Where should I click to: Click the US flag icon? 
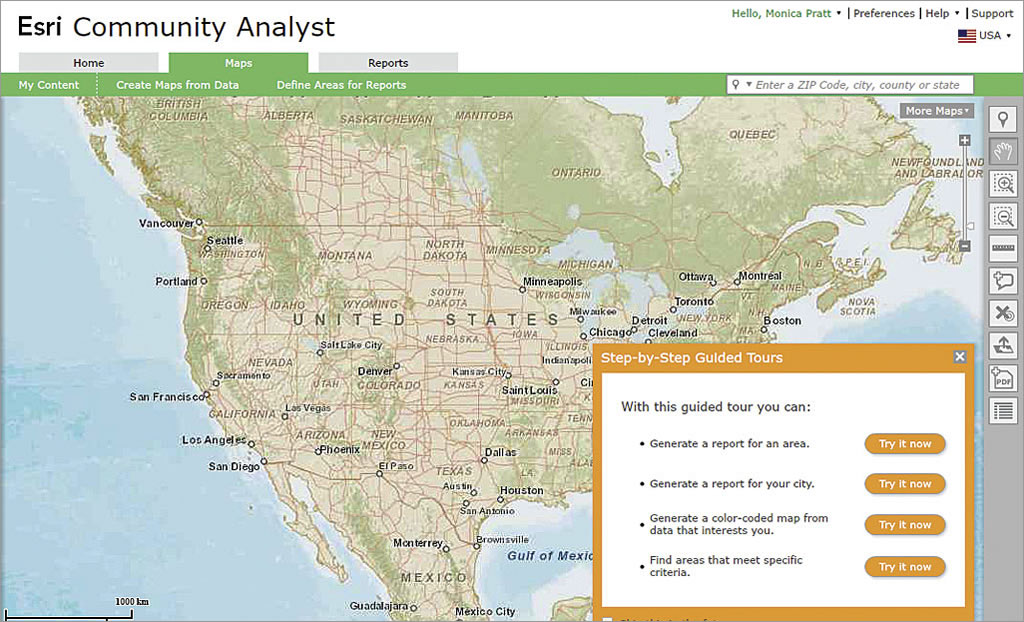coord(967,36)
